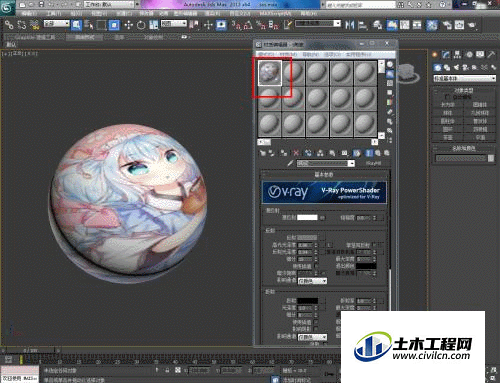This screenshot has width=500, height=383.
Task: Click the Sample Type icon beside the slots
Action: (390, 65)
